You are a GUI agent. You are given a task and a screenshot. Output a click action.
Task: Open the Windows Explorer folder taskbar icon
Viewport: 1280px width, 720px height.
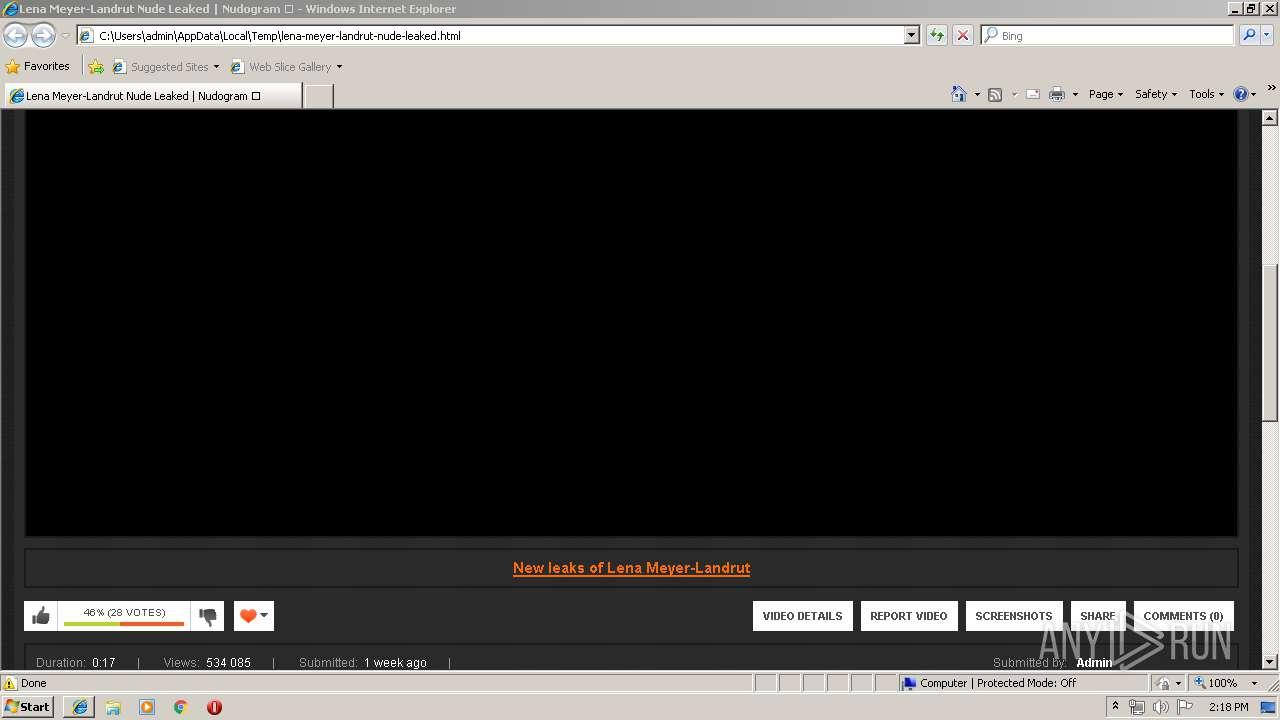point(113,707)
